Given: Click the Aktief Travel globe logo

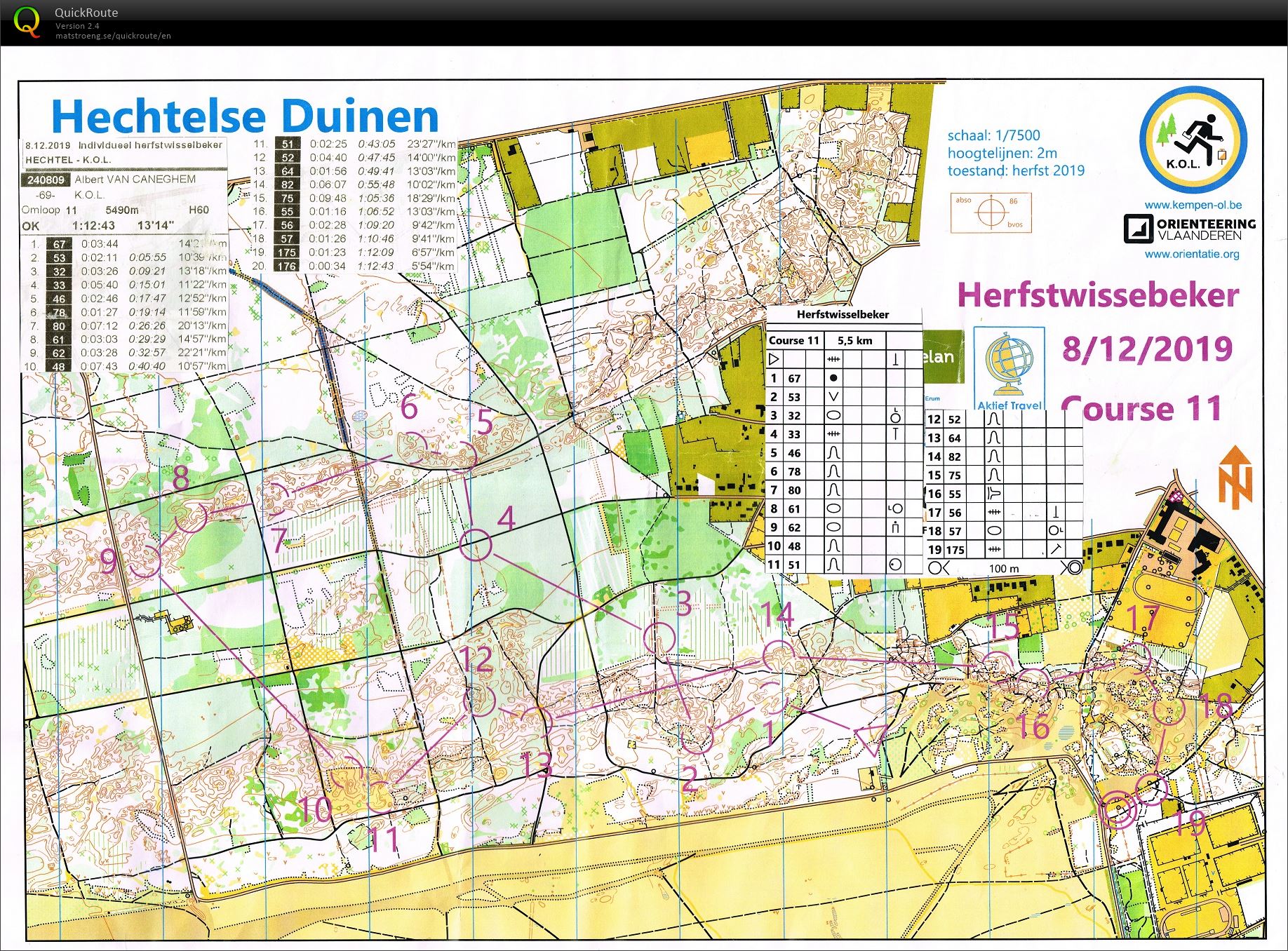Looking at the screenshot, I should pyautogui.click(x=1009, y=368).
